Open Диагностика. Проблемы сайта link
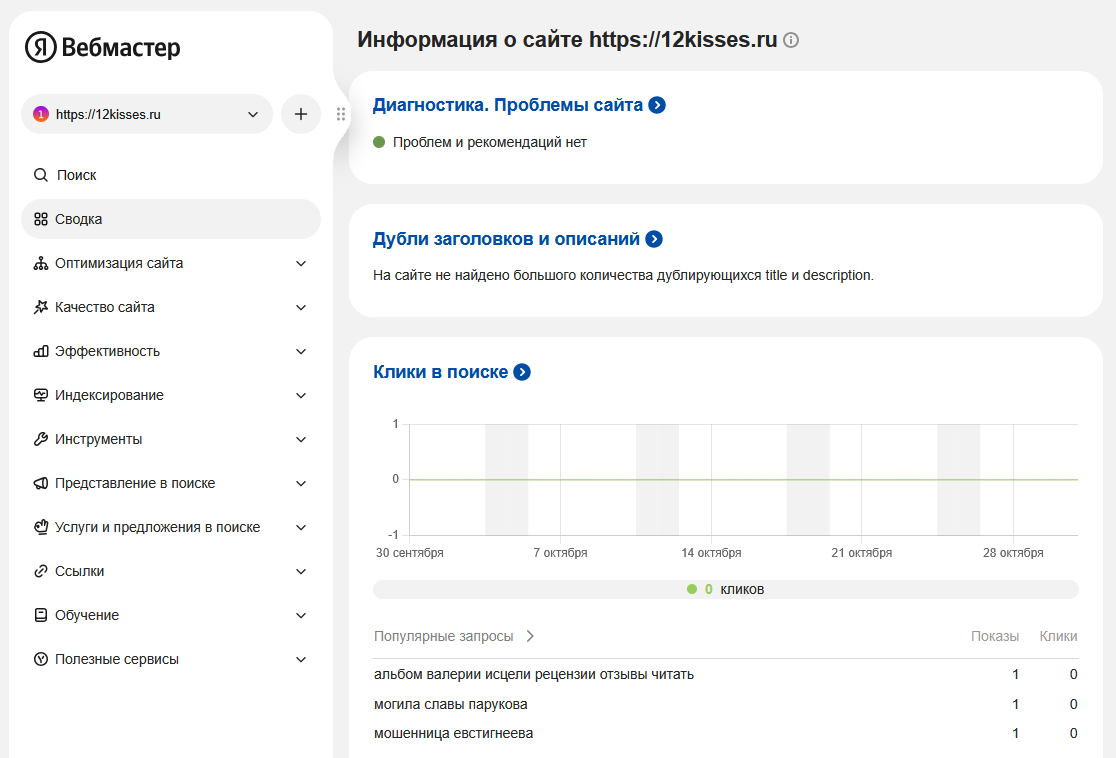Viewport: 1116px width, 758px height. click(x=507, y=105)
